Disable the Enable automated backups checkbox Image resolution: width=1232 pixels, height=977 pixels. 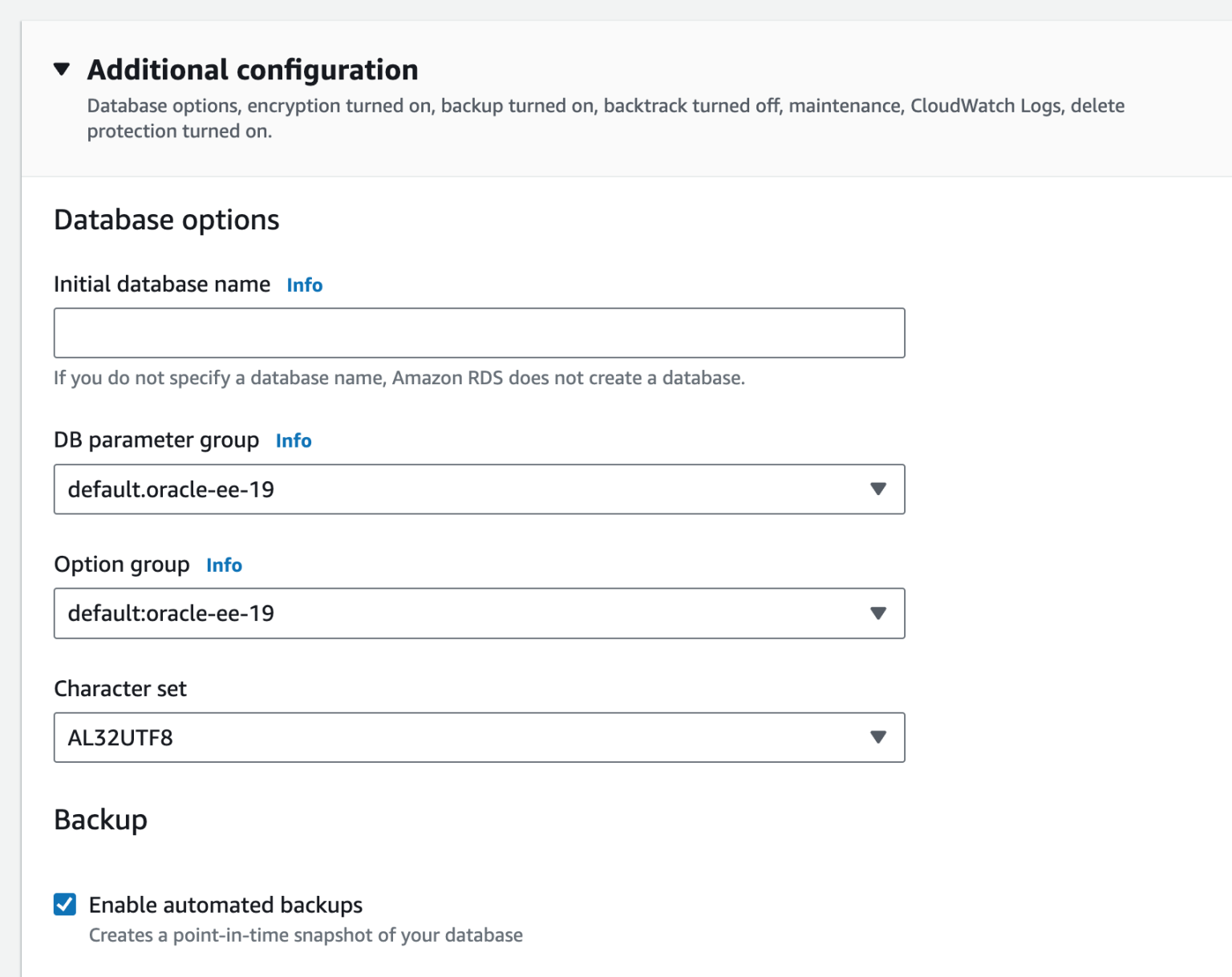[x=65, y=905]
